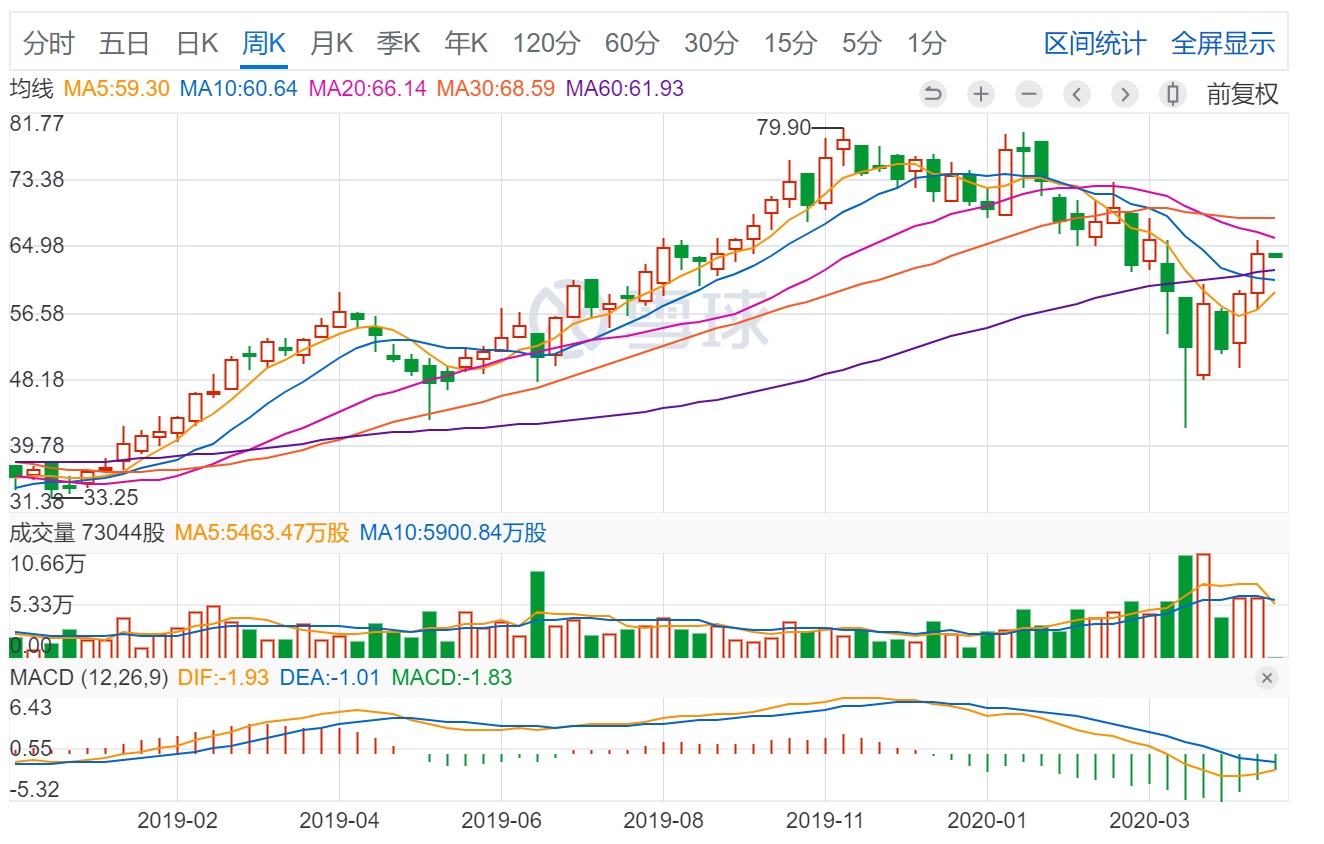The width and height of the screenshot is (1324, 844).
Task: Click the 区间统计 link
Action: (x=1095, y=43)
